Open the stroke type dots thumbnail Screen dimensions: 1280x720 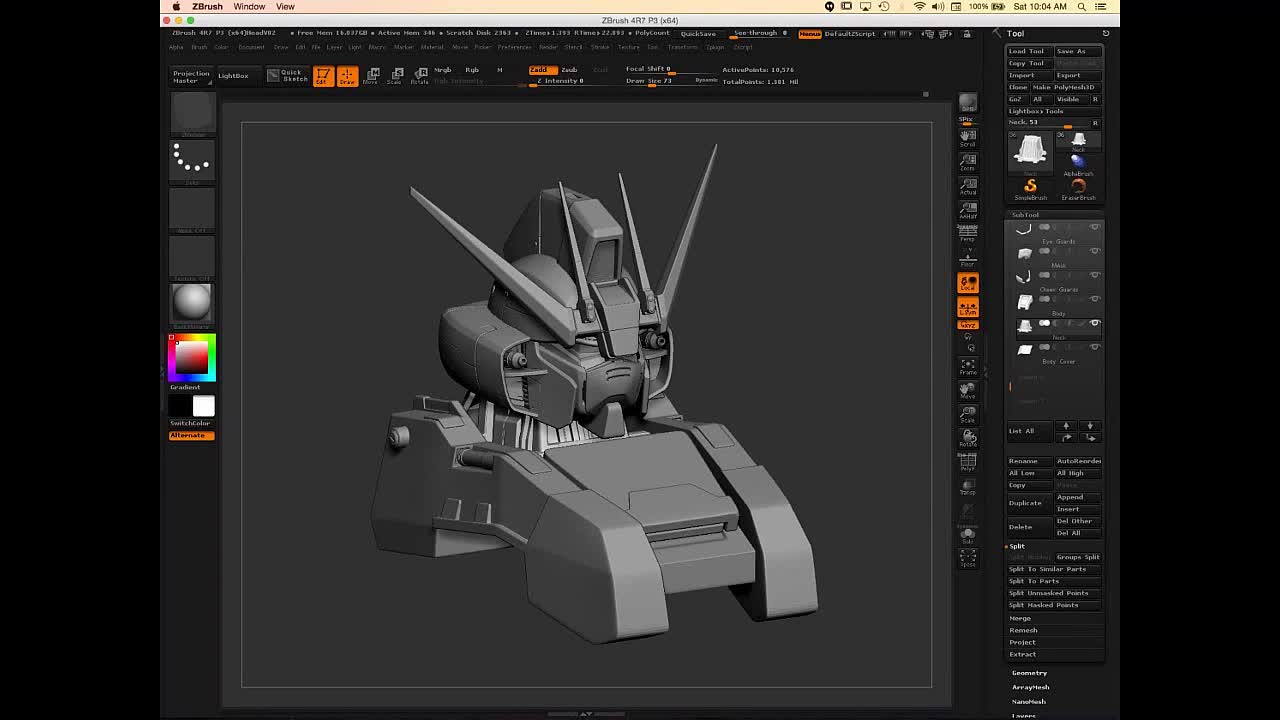191,162
